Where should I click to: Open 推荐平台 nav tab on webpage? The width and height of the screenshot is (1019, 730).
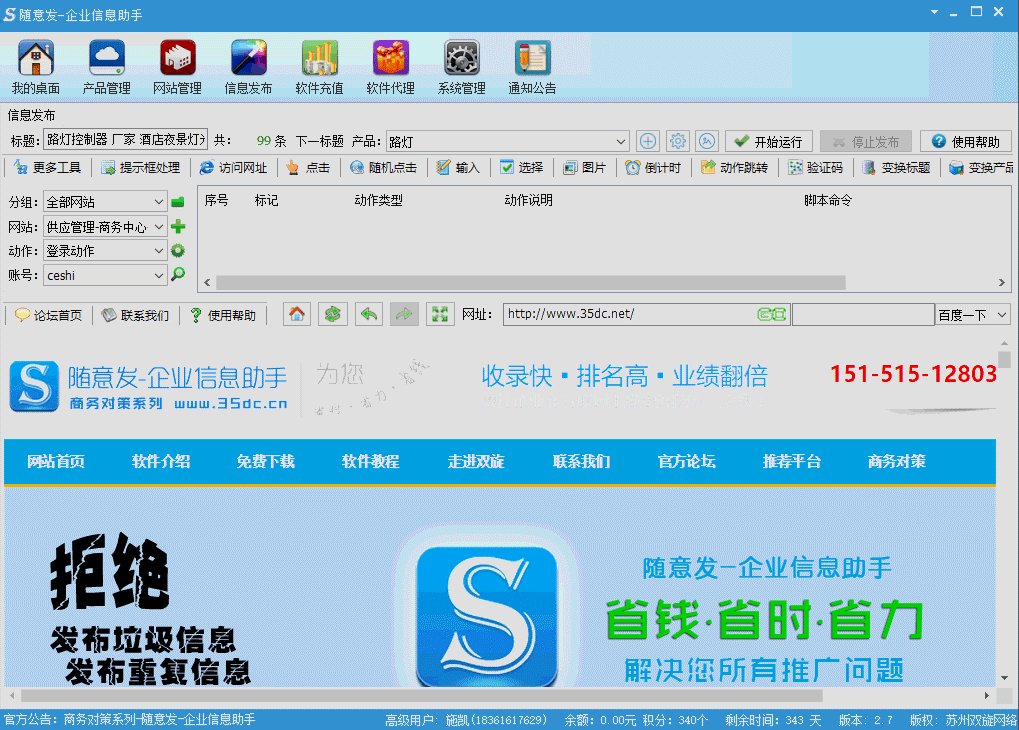(792, 462)
